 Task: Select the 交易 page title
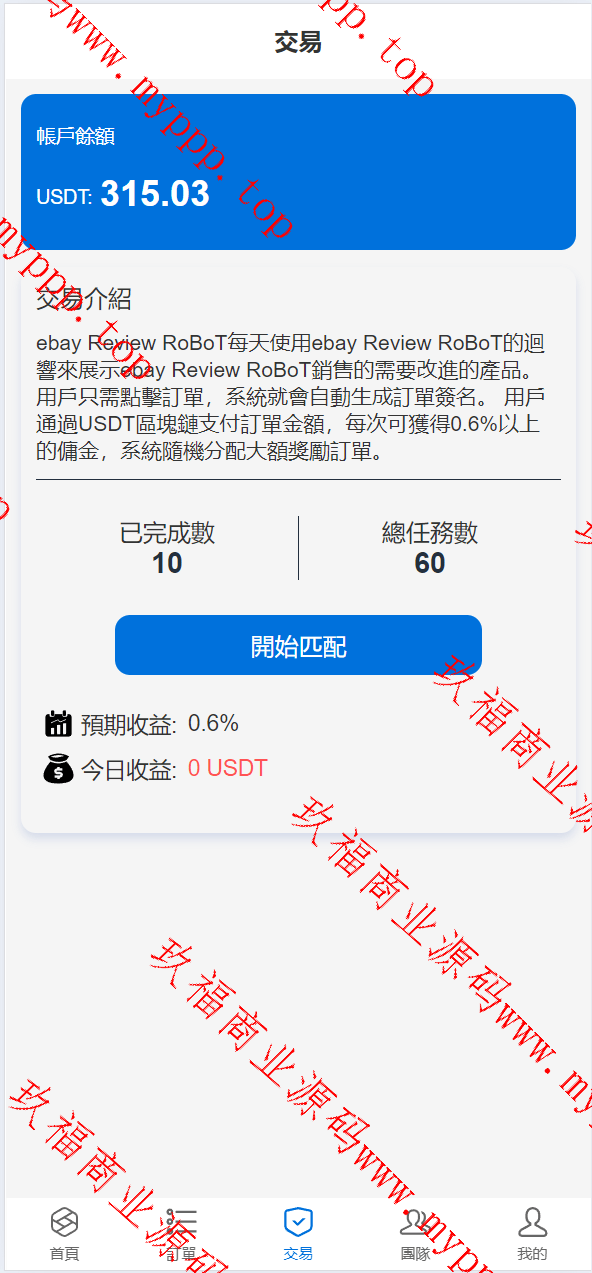tap(298, 42)
